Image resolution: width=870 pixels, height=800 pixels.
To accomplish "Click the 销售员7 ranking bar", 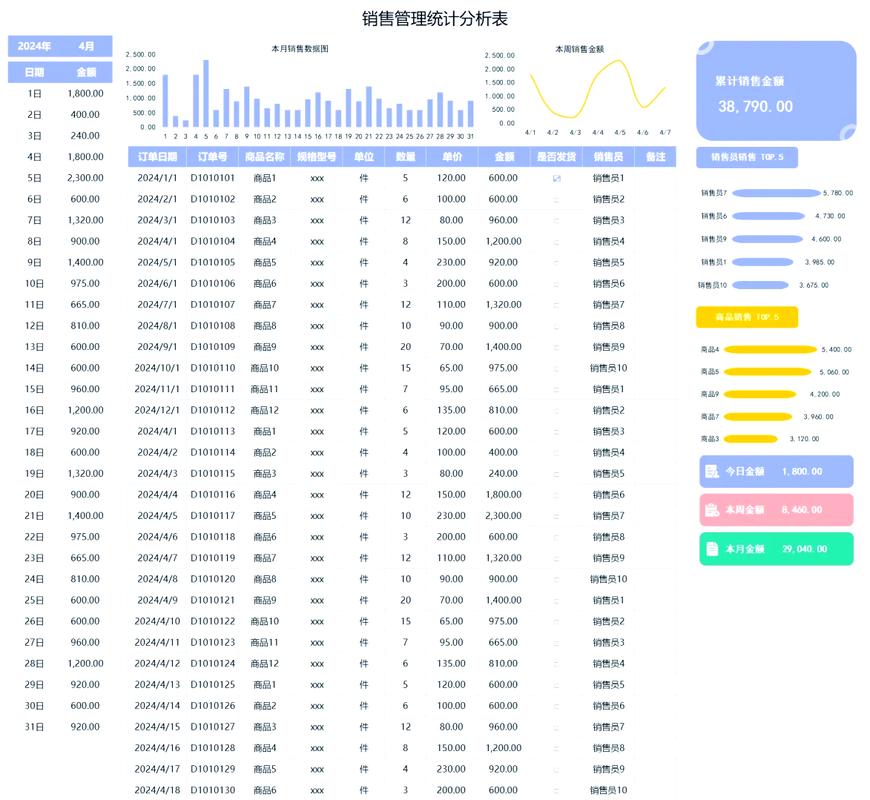I will [x=776, y=193].
